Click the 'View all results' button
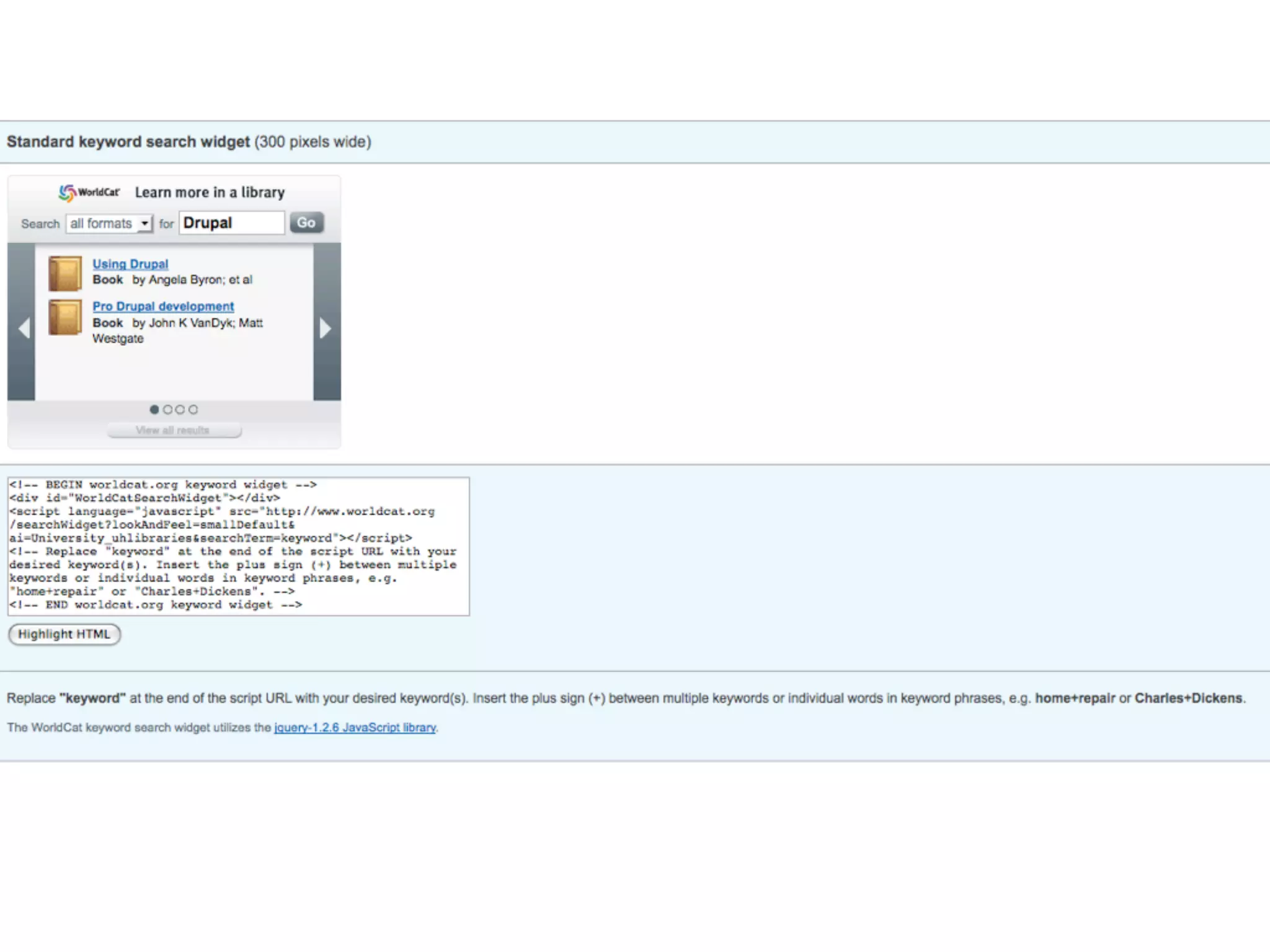Screen dimensions: 1270x952 pos(174,430)
